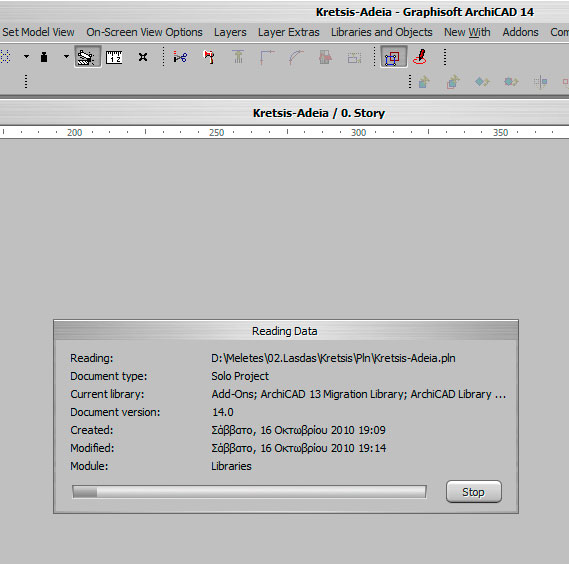The height and width of the screenshot is (564, 569).
Task: Click the ruler measure icon
Action: [114, 57]
